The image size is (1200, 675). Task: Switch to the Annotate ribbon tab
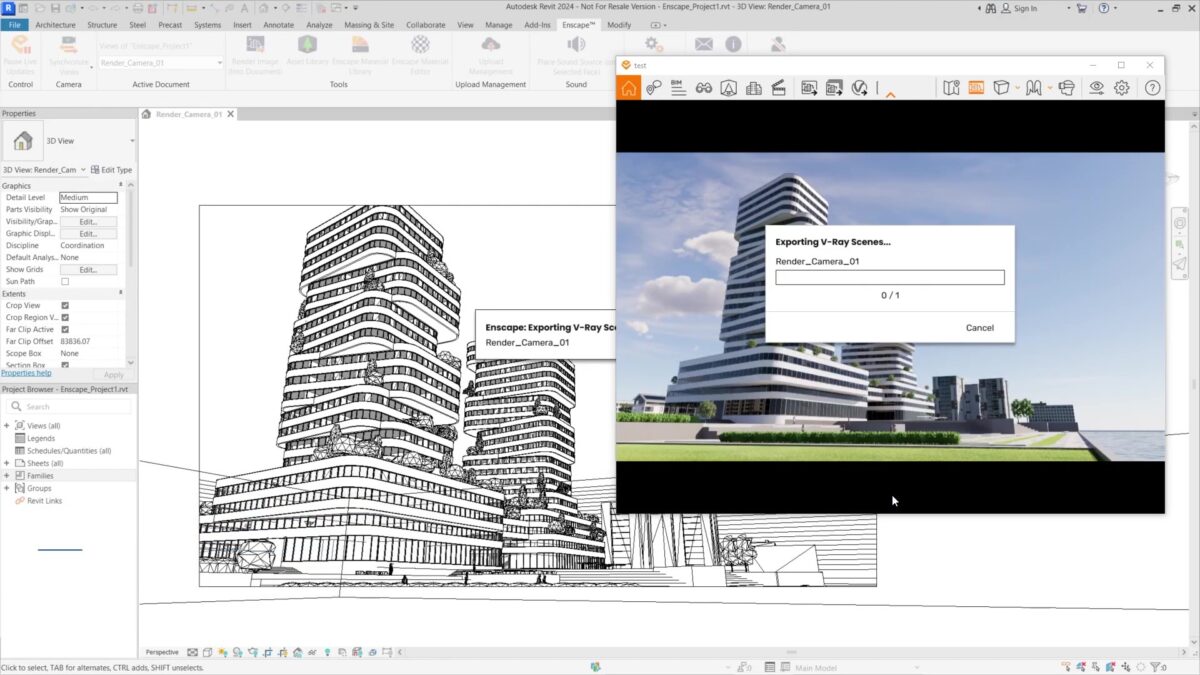click(x=279, y=24)
